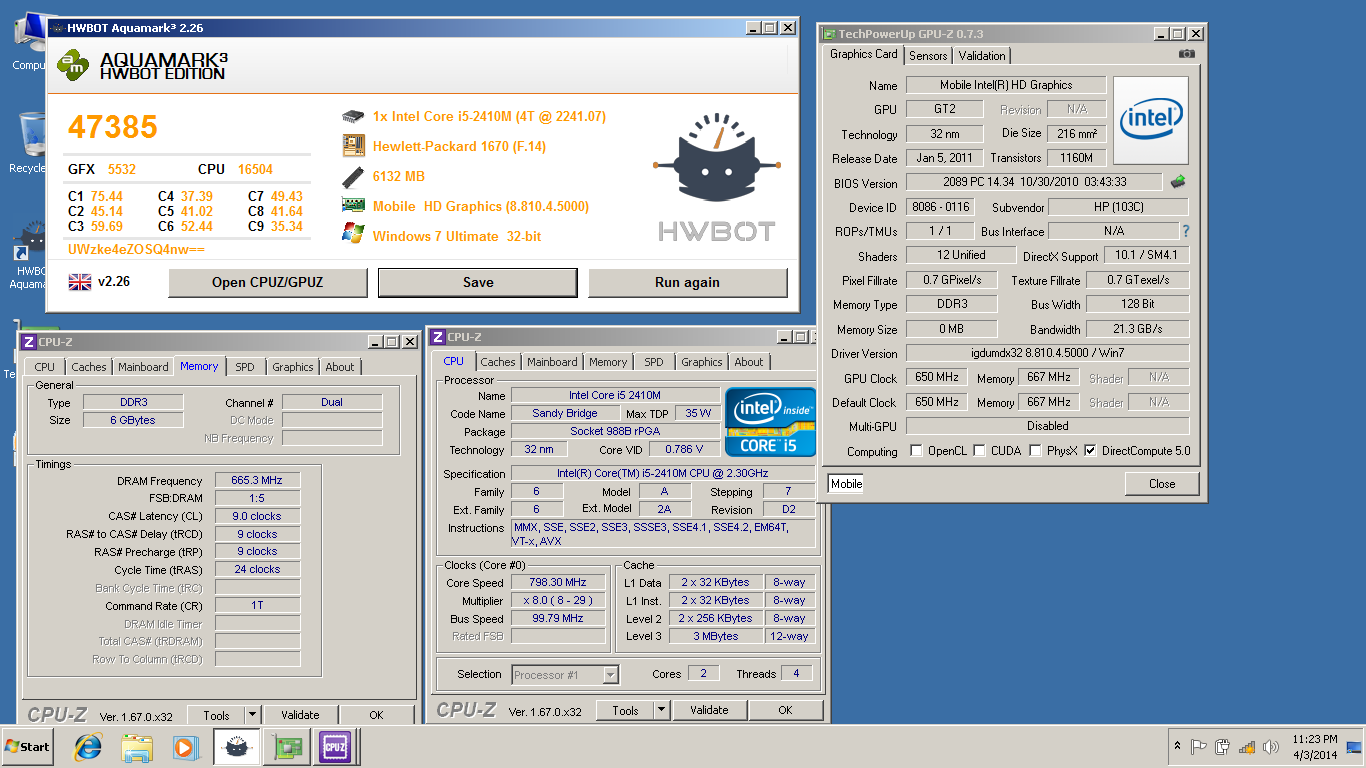Open the SPD tab in Memory CPU-Z window

(245, 367)
